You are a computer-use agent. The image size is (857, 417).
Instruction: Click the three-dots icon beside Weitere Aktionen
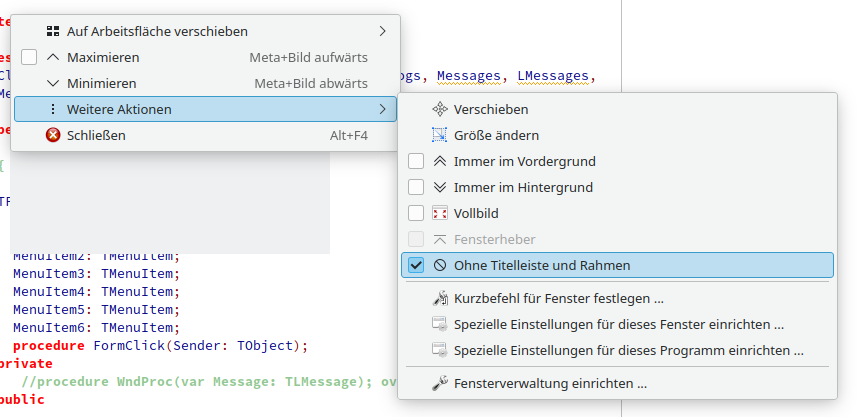52,109
